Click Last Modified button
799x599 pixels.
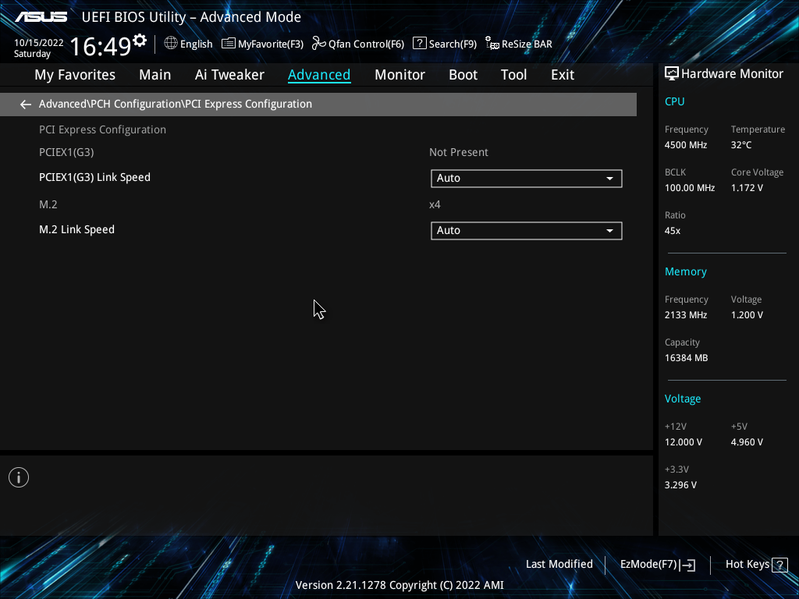tap(559, 564)
